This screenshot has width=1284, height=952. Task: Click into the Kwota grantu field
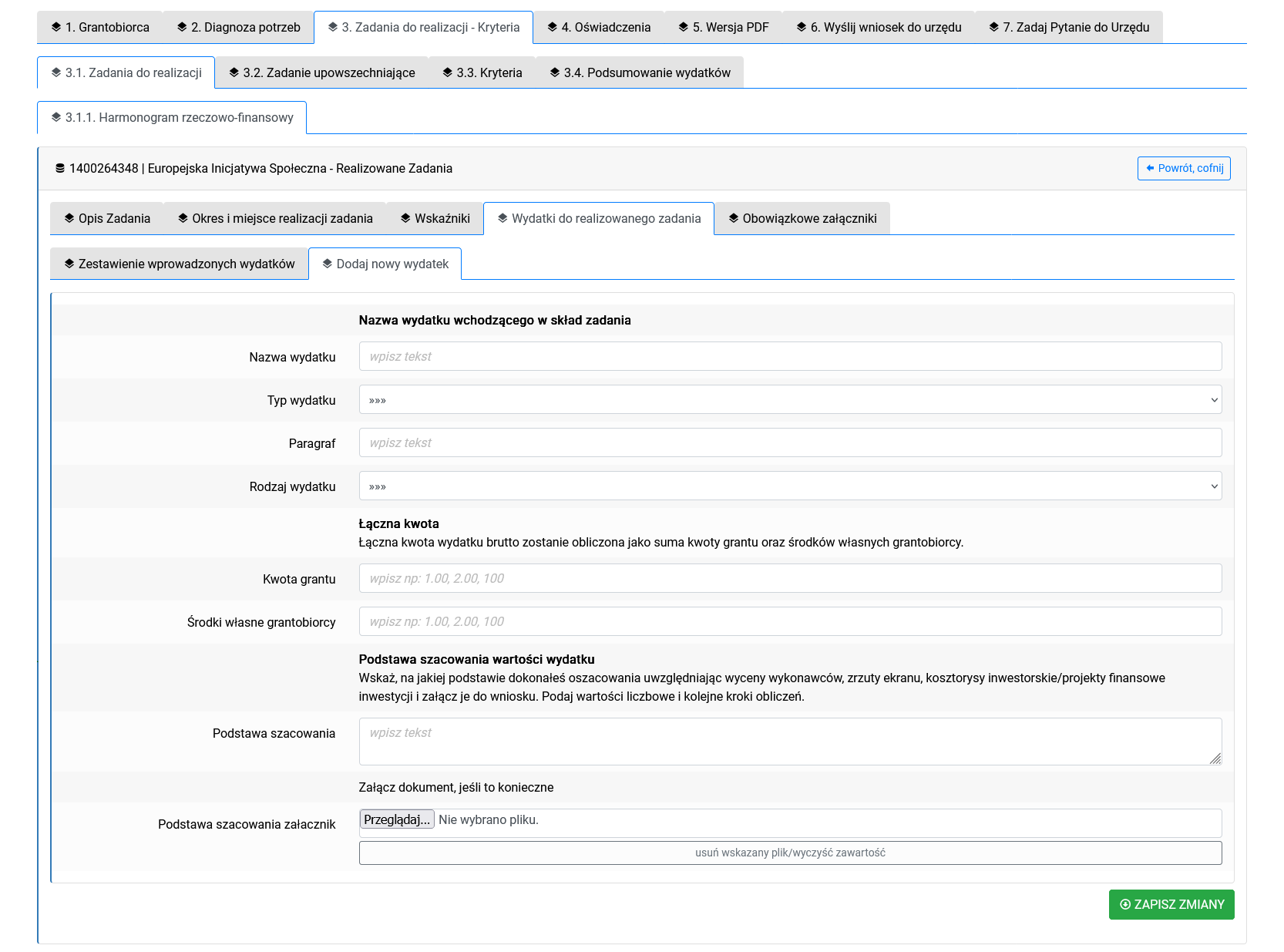tap(790, 578)
